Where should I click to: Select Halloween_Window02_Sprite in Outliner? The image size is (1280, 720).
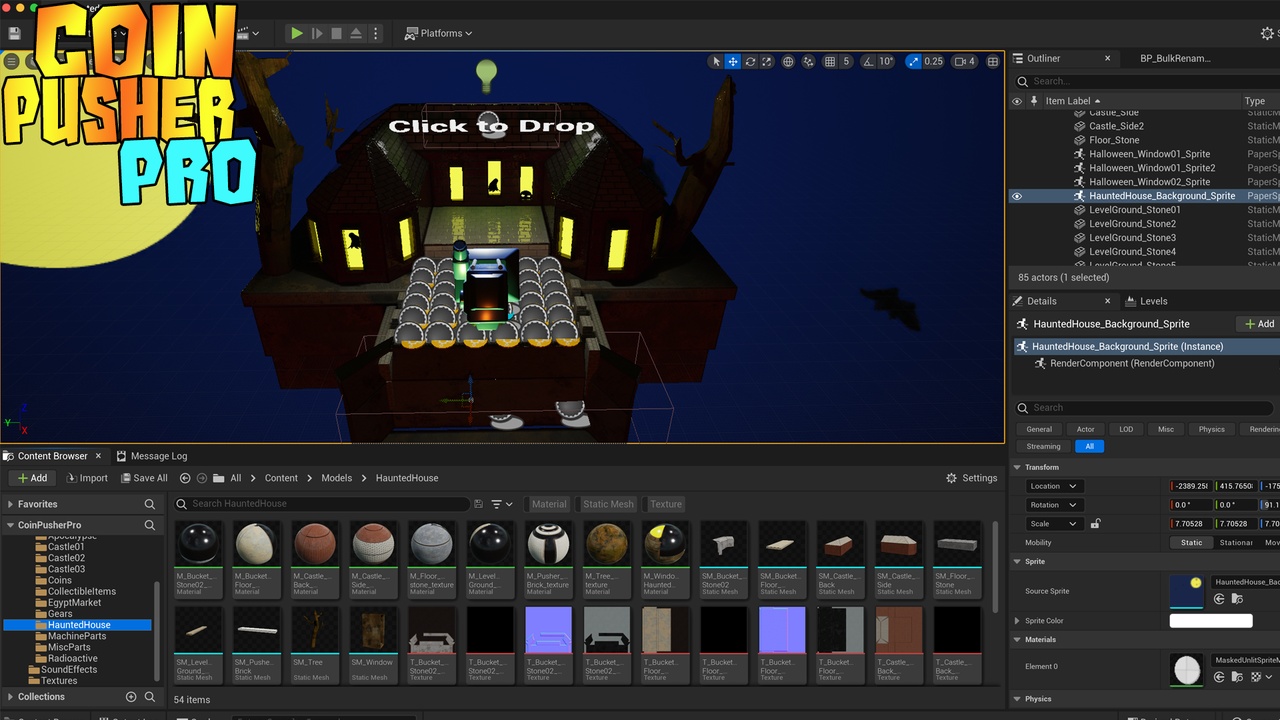[1149, 182]
